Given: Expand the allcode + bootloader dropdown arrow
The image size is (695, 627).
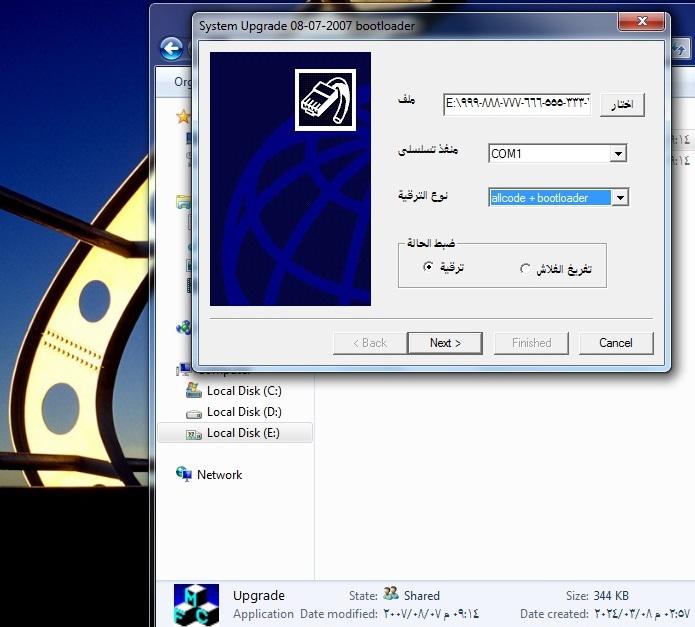Looking at the screenshot, I should point(620,198).
